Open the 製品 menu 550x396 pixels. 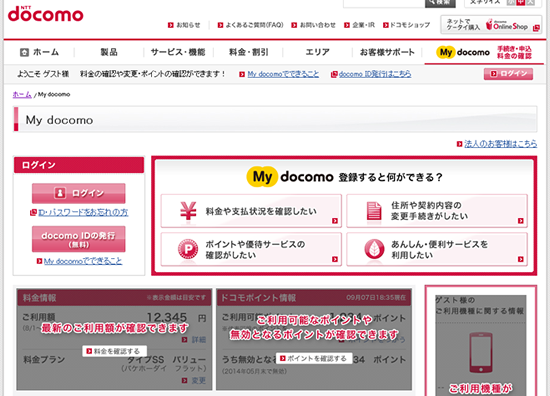click(x=109, y=52)
